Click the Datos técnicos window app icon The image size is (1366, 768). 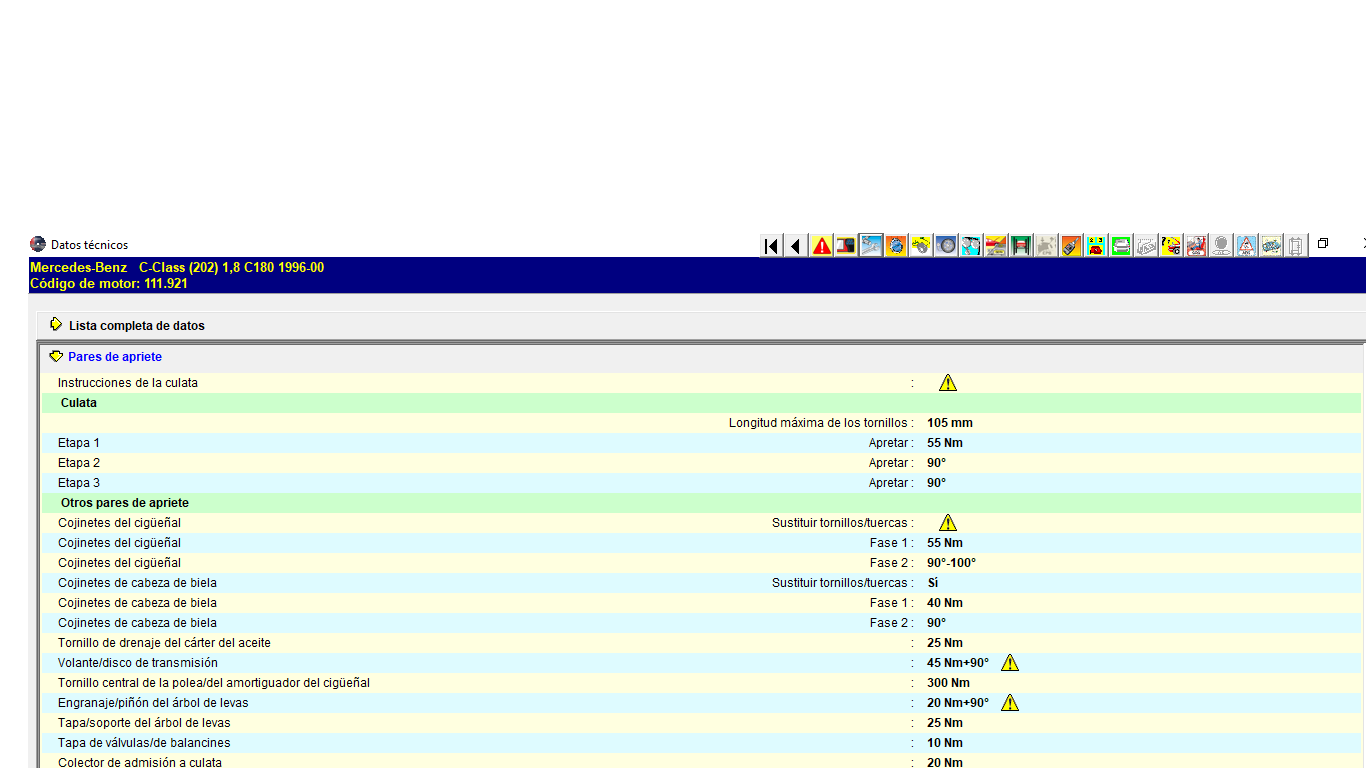[38, 244]
